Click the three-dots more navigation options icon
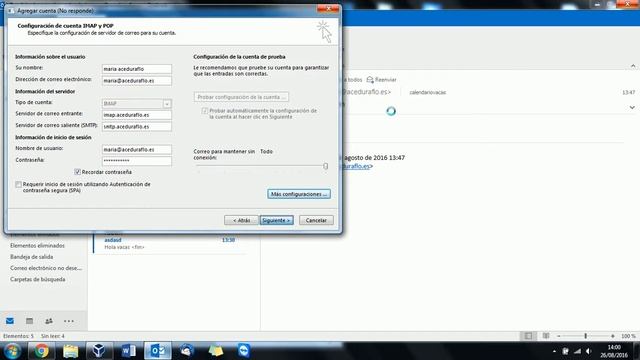This screenshot has height=360, width=640. coord(69,321)
